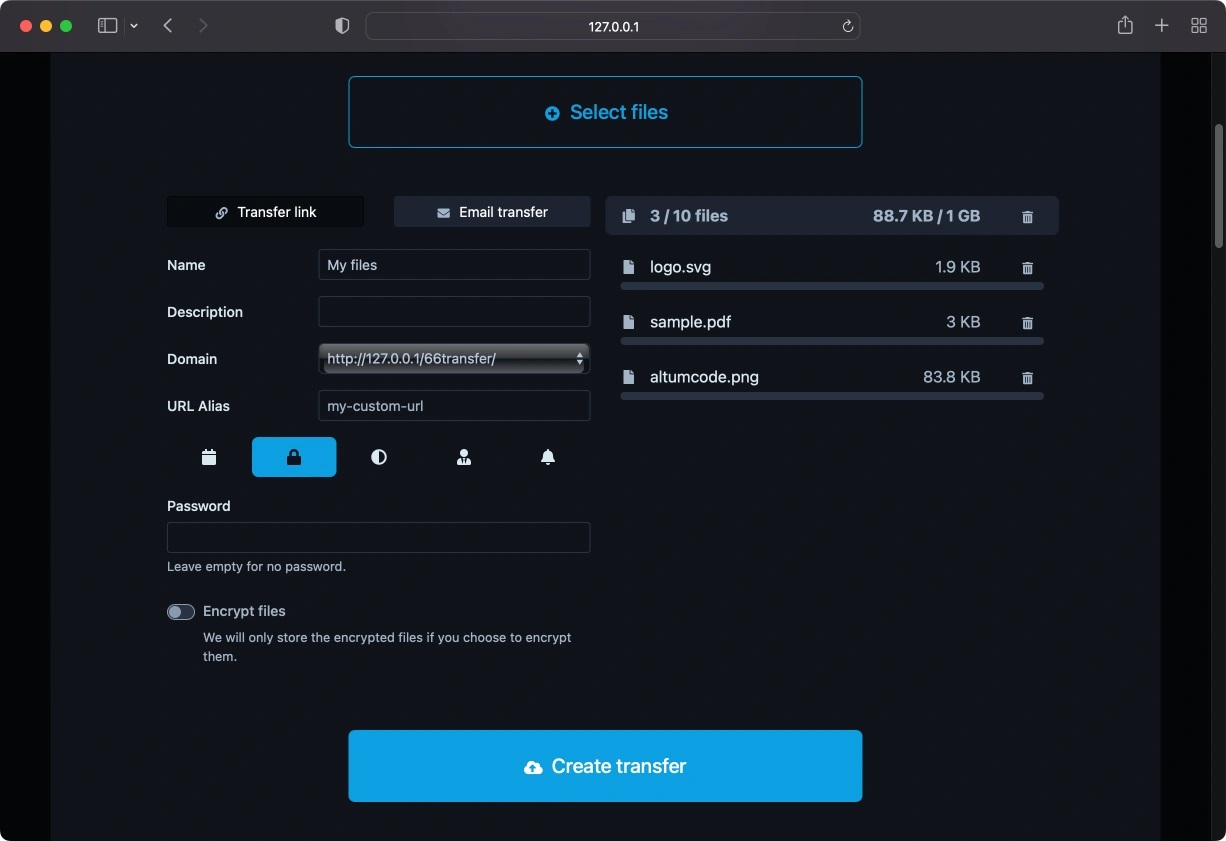Delete sample.pdf using its trash icon

click(1027, 323)
